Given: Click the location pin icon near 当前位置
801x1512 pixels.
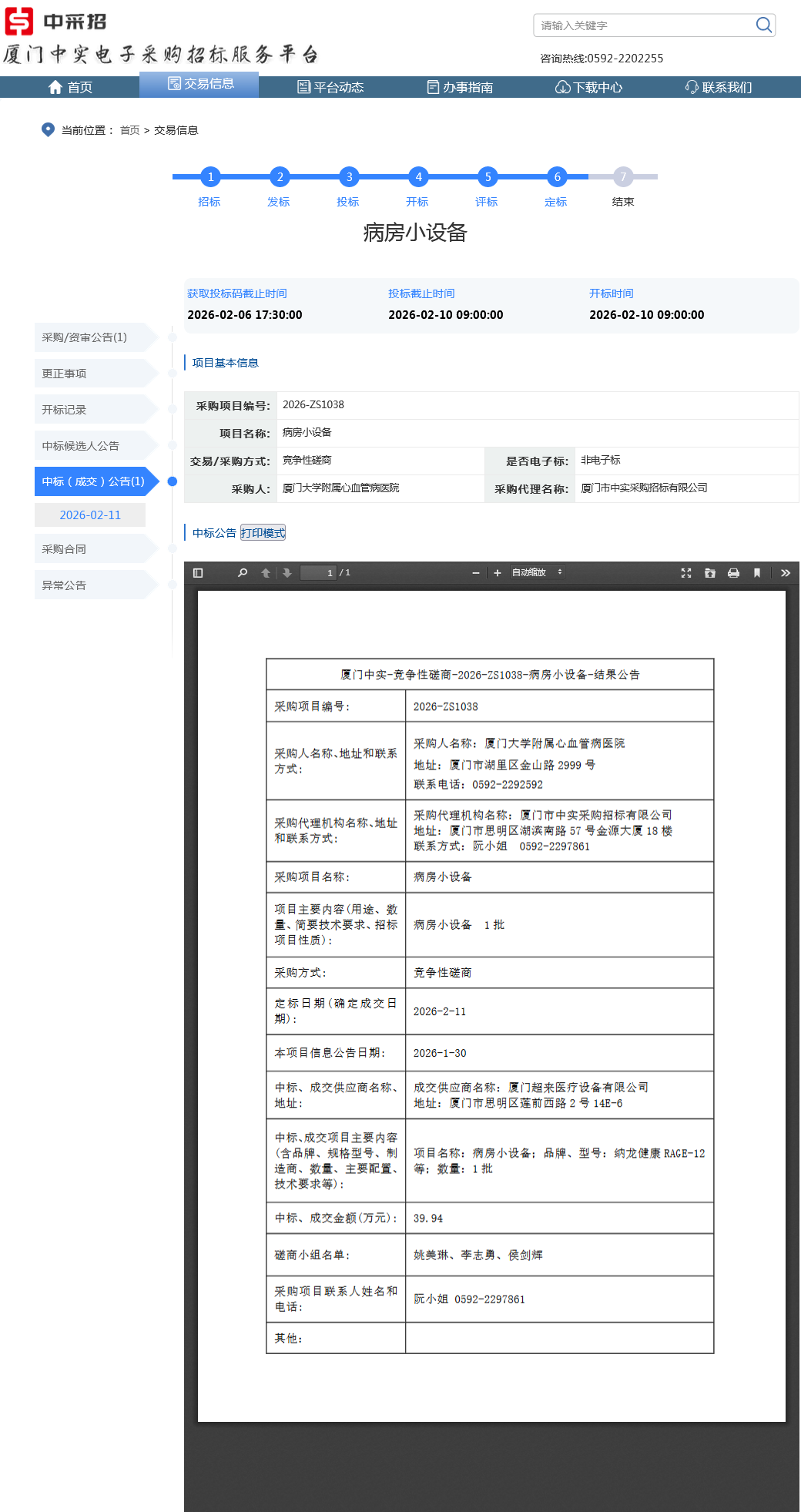Looking at the screenshot, I should click(48, 129).
